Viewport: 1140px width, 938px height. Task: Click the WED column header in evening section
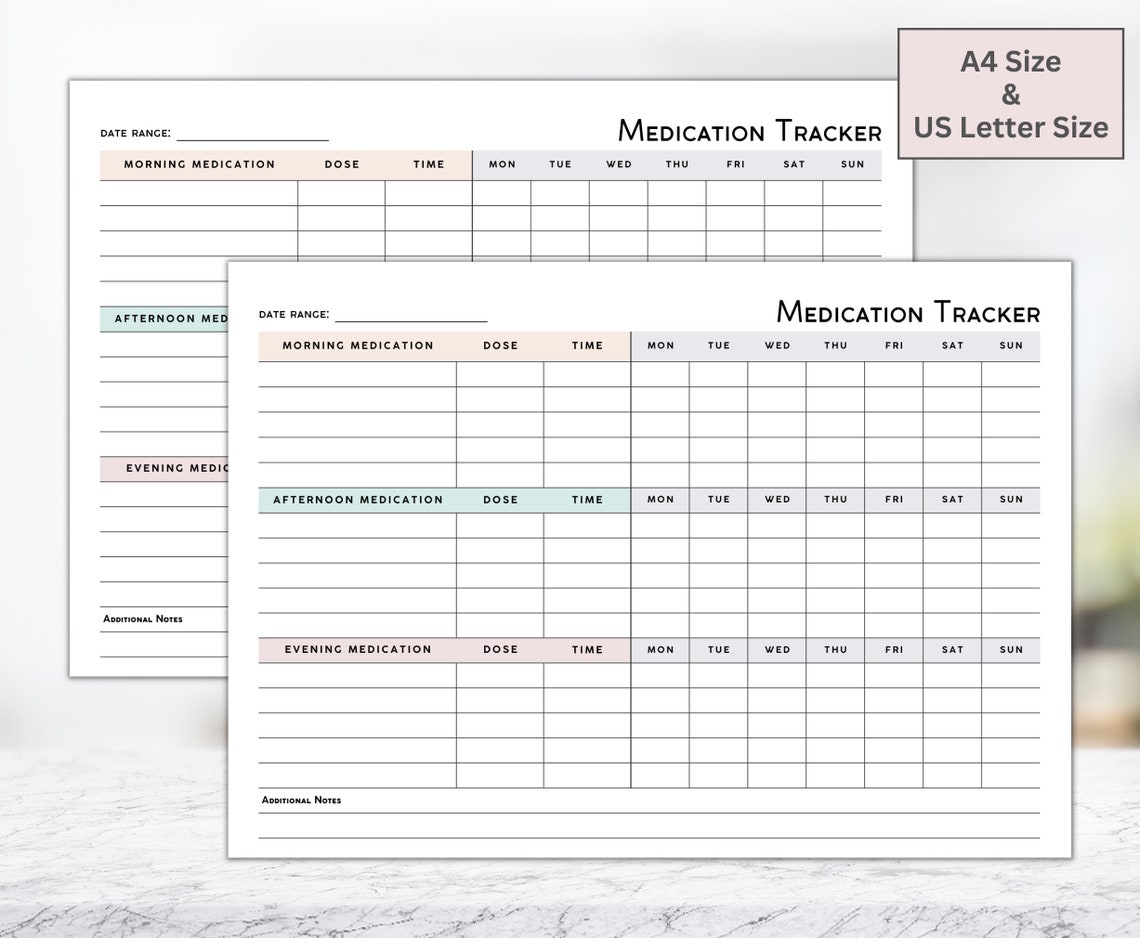coord(777,649)
